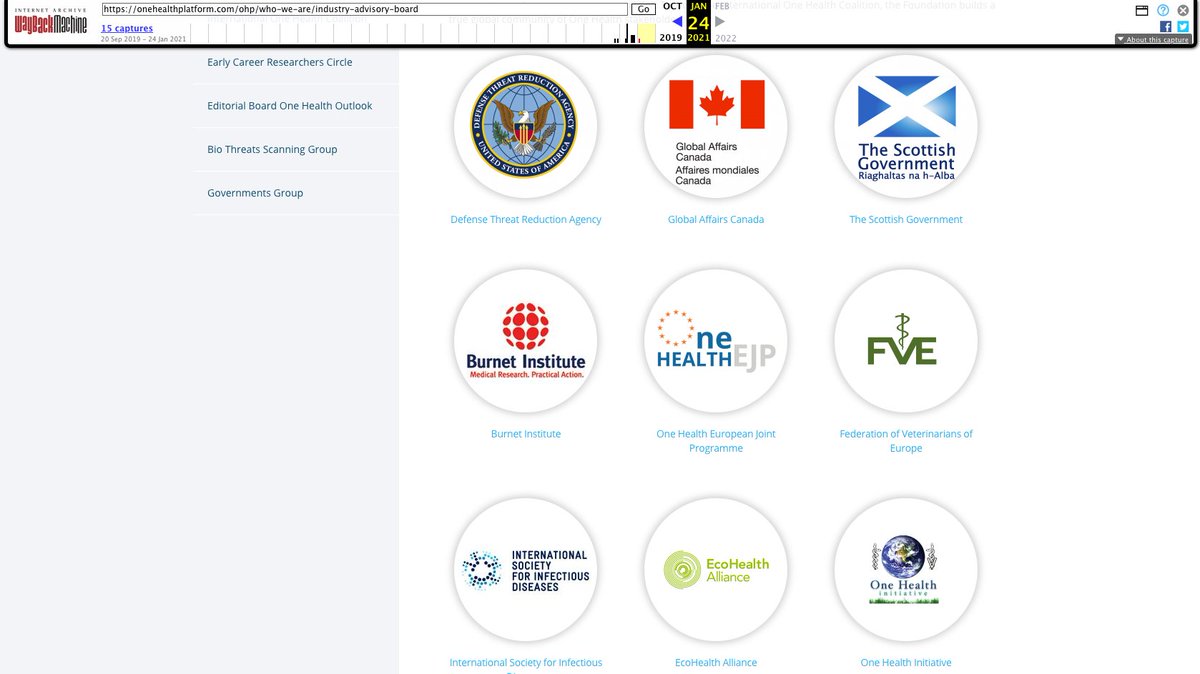This screenshot has width=1200, height=674.
Task: Click the capture timeline sparkline graph
Action: (634, 33)
